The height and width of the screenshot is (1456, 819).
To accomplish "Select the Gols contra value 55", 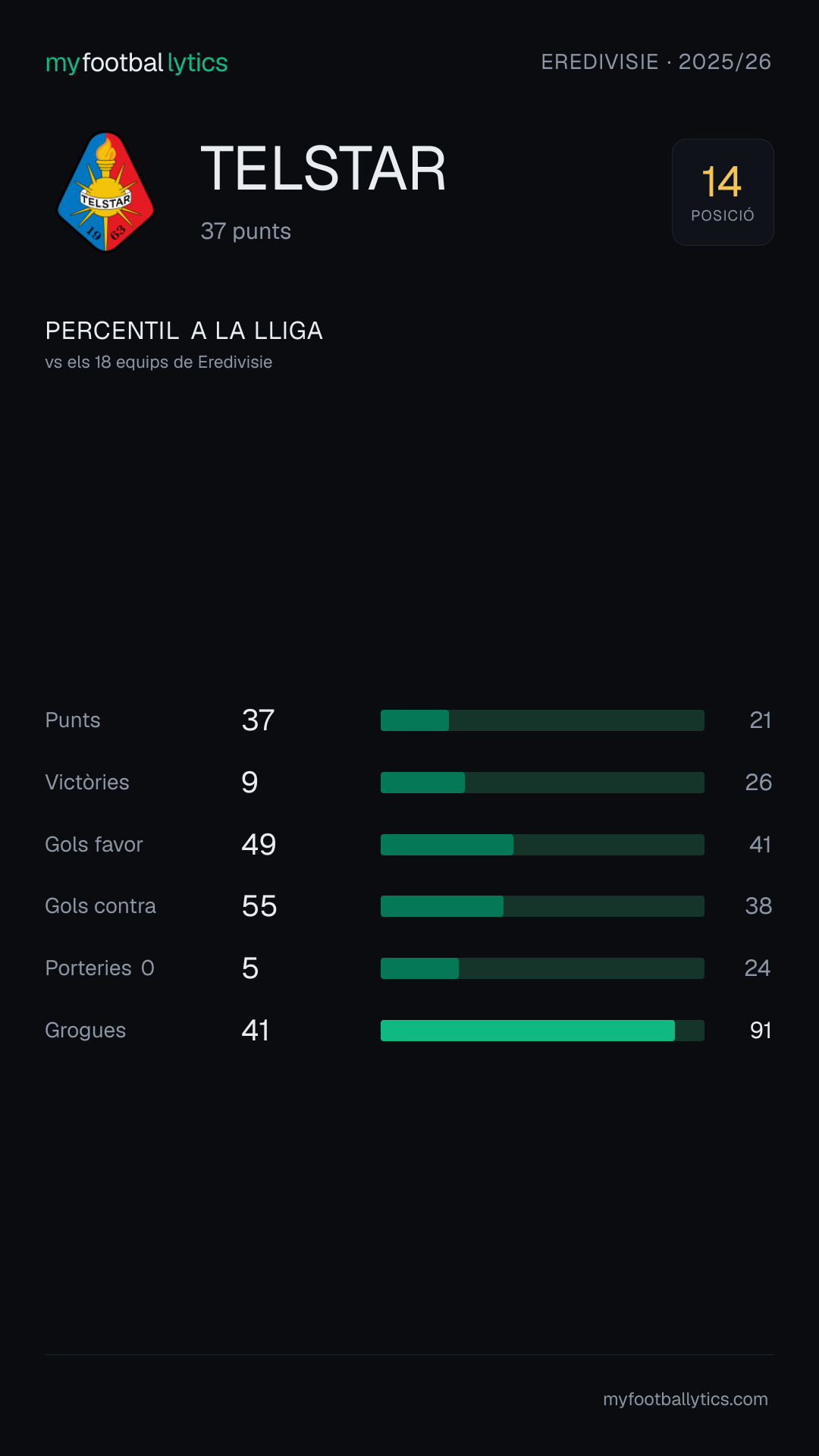I will tap(259, 905).
